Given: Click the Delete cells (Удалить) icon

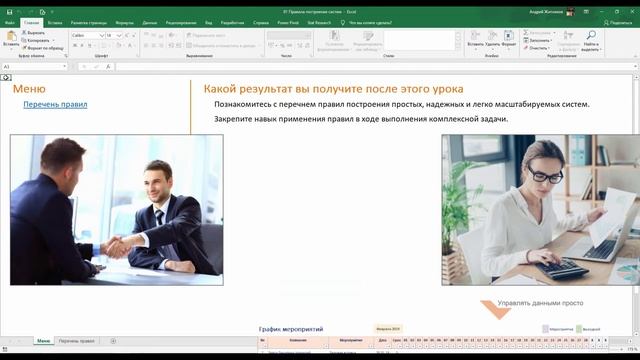Looking at the screenshot, I should coord(492,35).
